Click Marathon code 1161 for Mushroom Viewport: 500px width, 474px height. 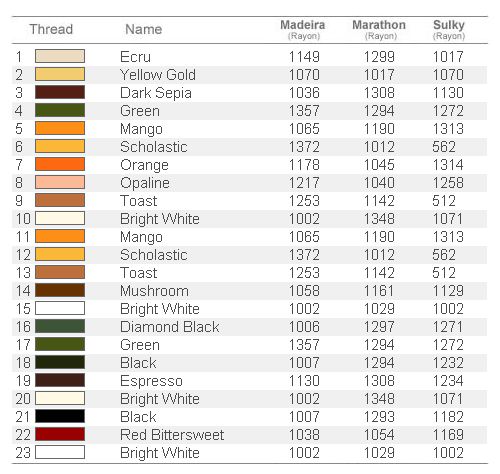tap(379, 291)
